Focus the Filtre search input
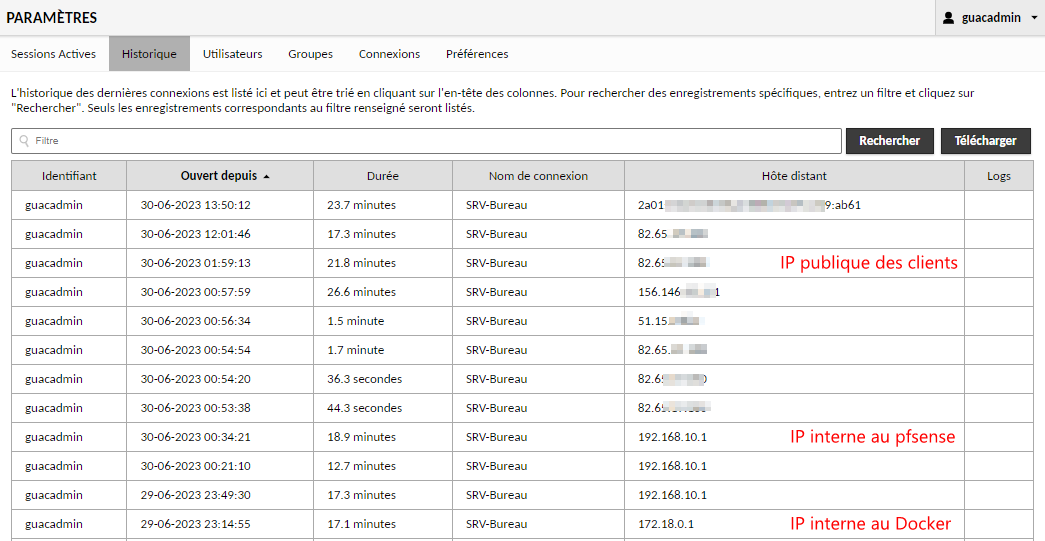Image resolution: width=1045 pixels, height=541 pixels. 430,141
